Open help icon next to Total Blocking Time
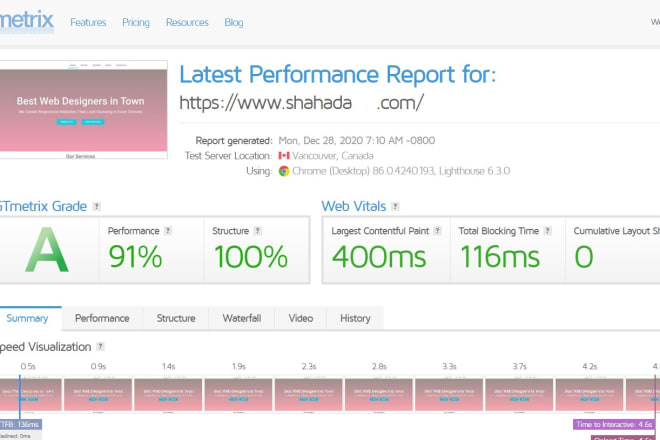The width and height of the screenshot is (660, 440). coord(547,231)
